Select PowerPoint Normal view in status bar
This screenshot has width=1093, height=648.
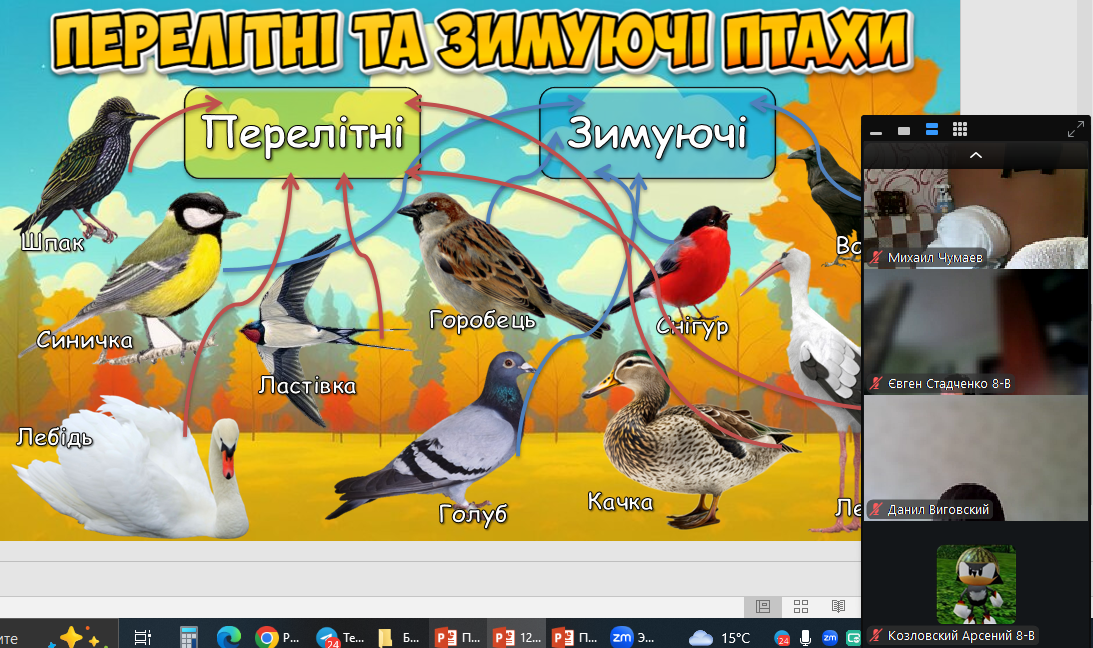click(763, 606)
